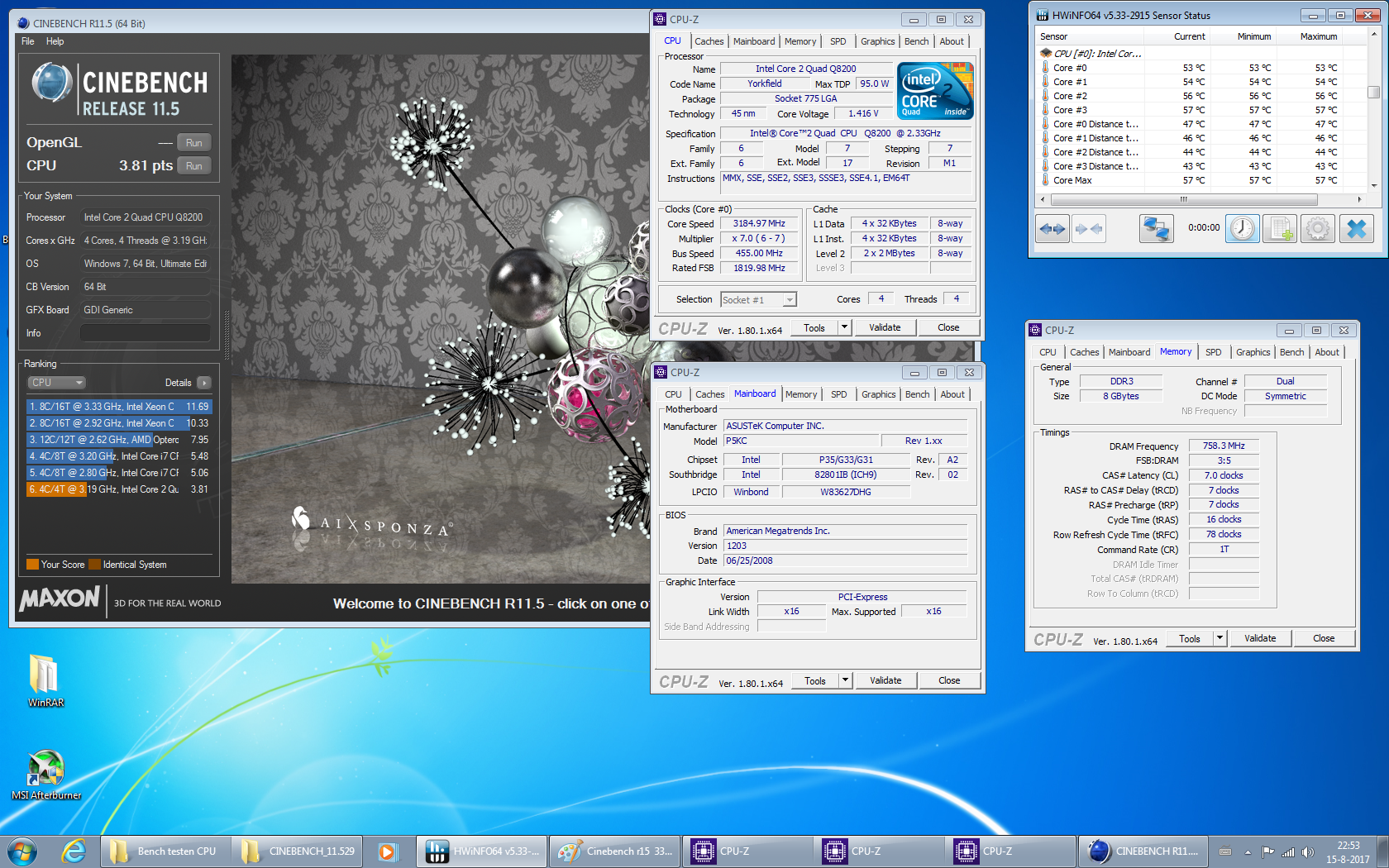Switch to HWiNFO64 taskbar button

[x=481, y=851]
